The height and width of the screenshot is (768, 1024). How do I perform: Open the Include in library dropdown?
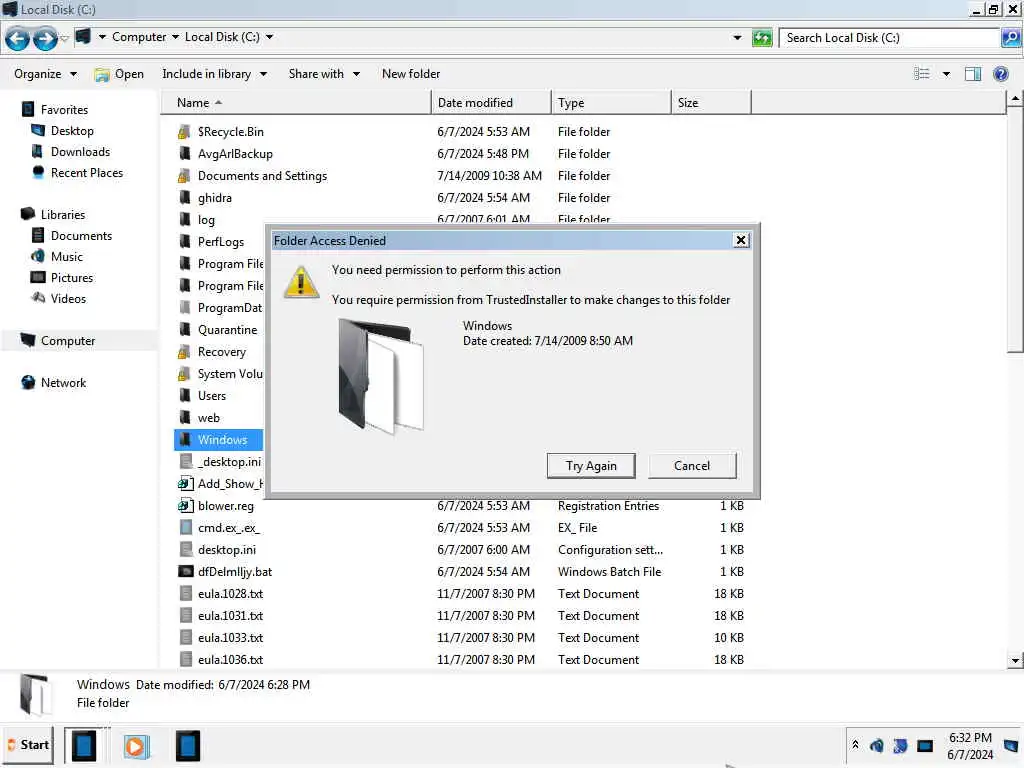pos(214,74)
